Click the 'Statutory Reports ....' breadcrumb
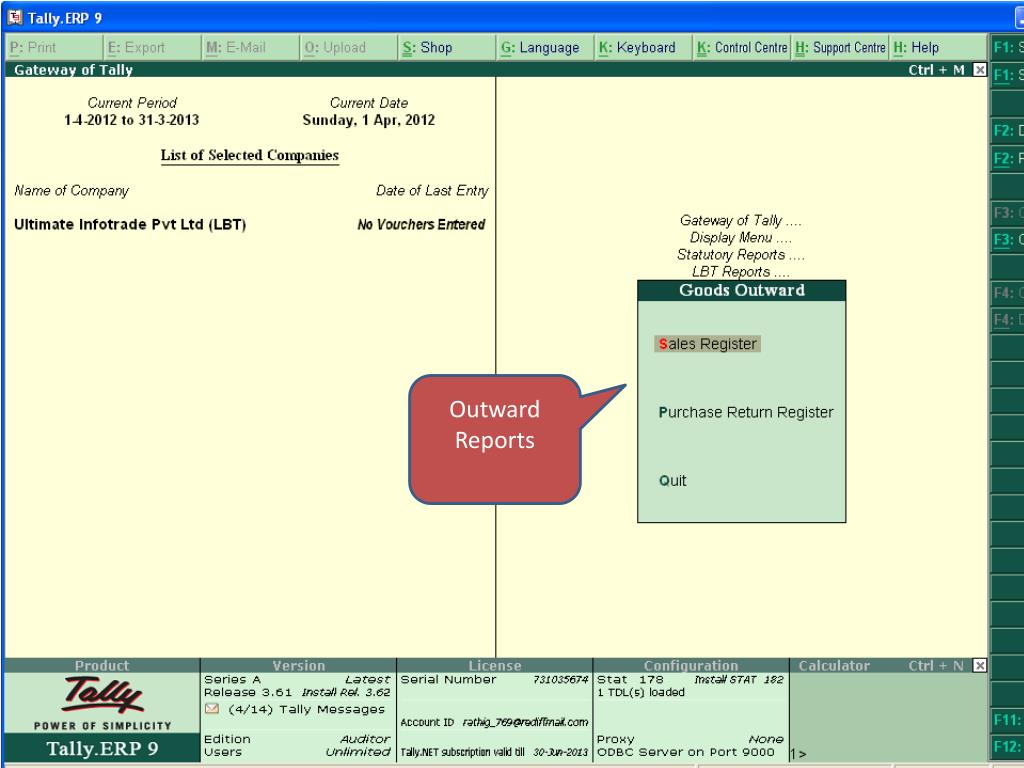 click(741, 255)
